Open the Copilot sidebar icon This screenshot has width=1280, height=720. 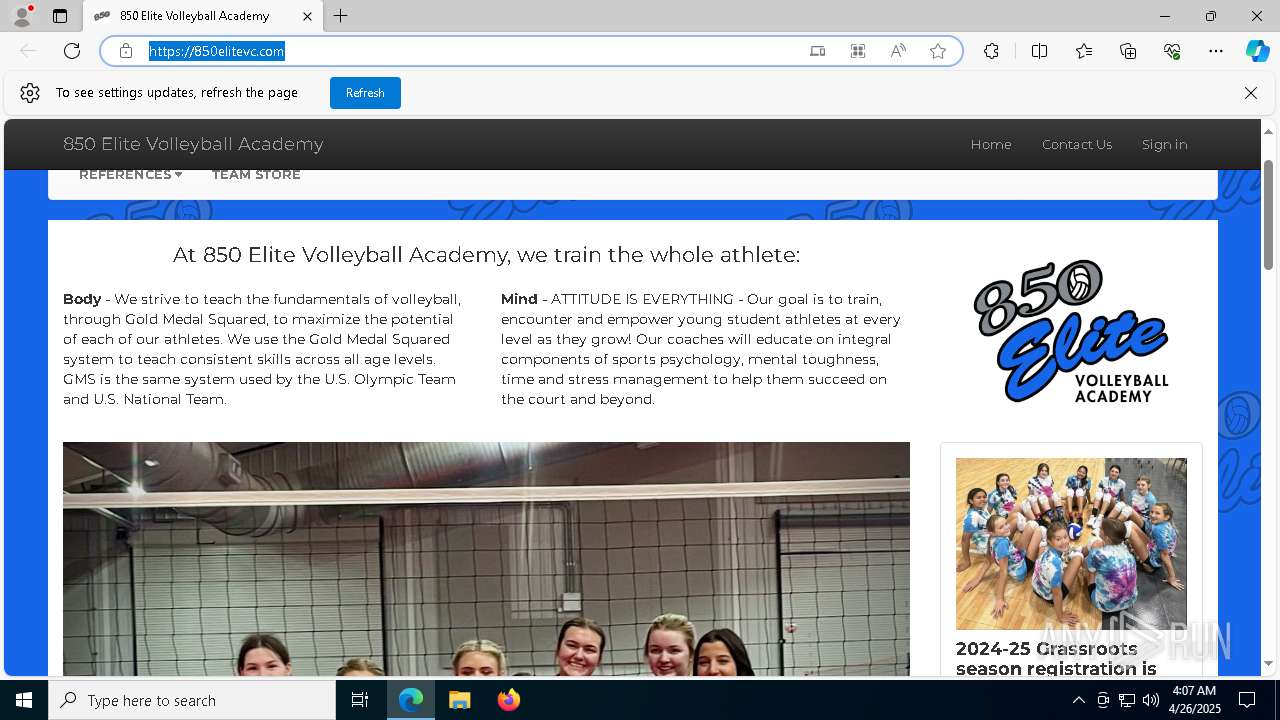pyautogui.click(x=1257, y=51)
